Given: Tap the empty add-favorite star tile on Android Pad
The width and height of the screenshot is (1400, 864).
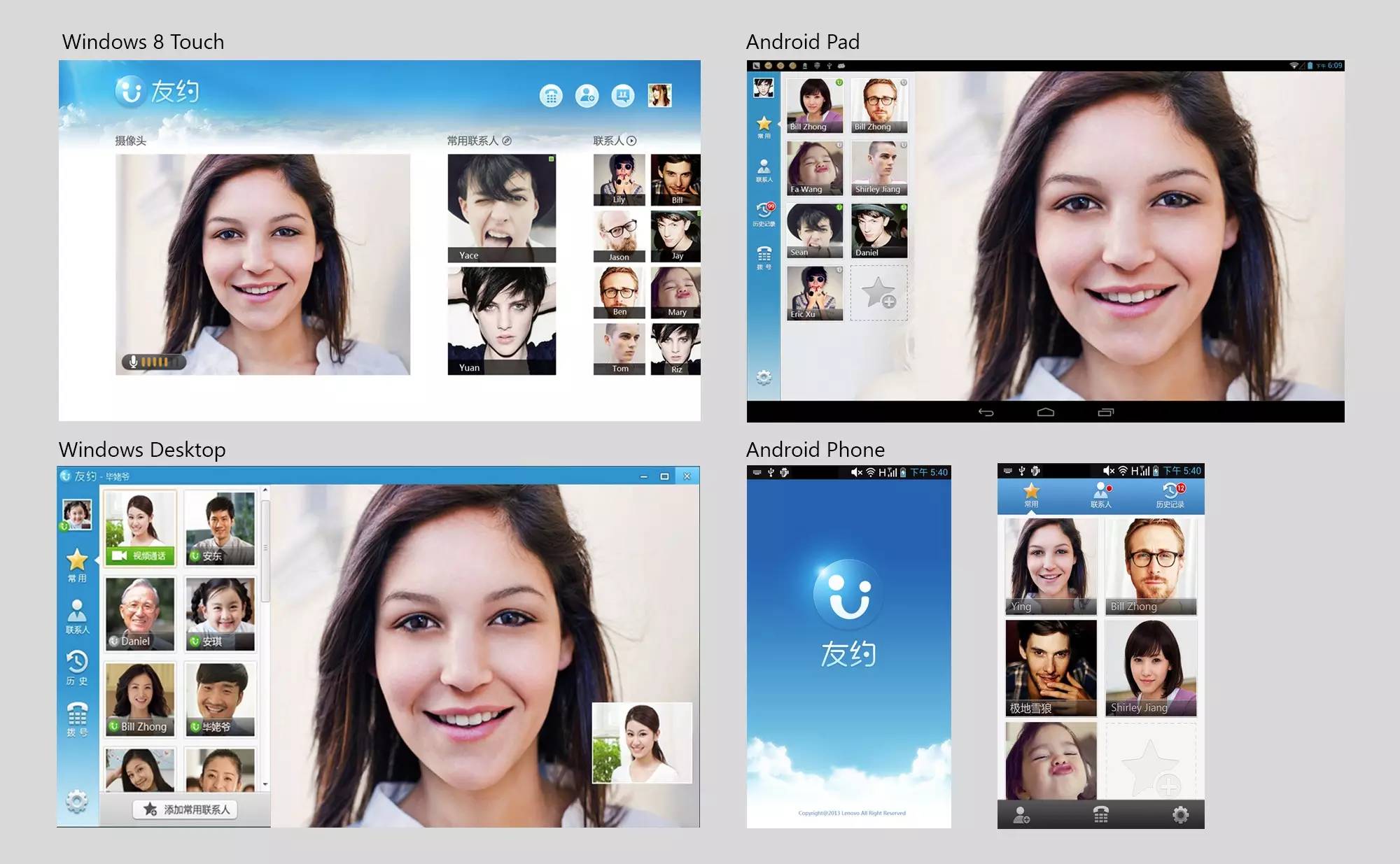Looking at the screenshot, I should pyautogui.click(x=878, y=293).
